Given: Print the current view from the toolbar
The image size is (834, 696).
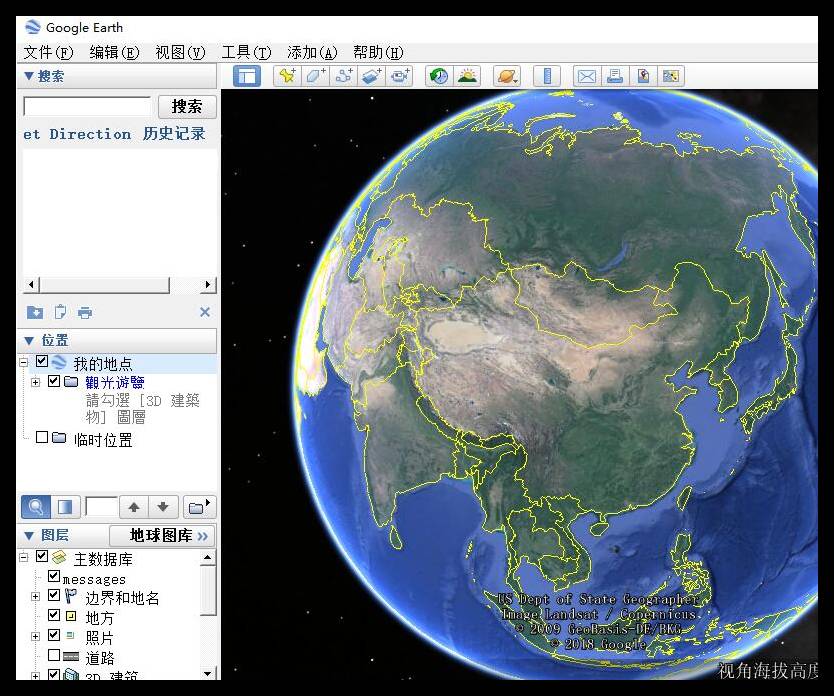Looking at the screenshot, I should click(x=615, y=76).
